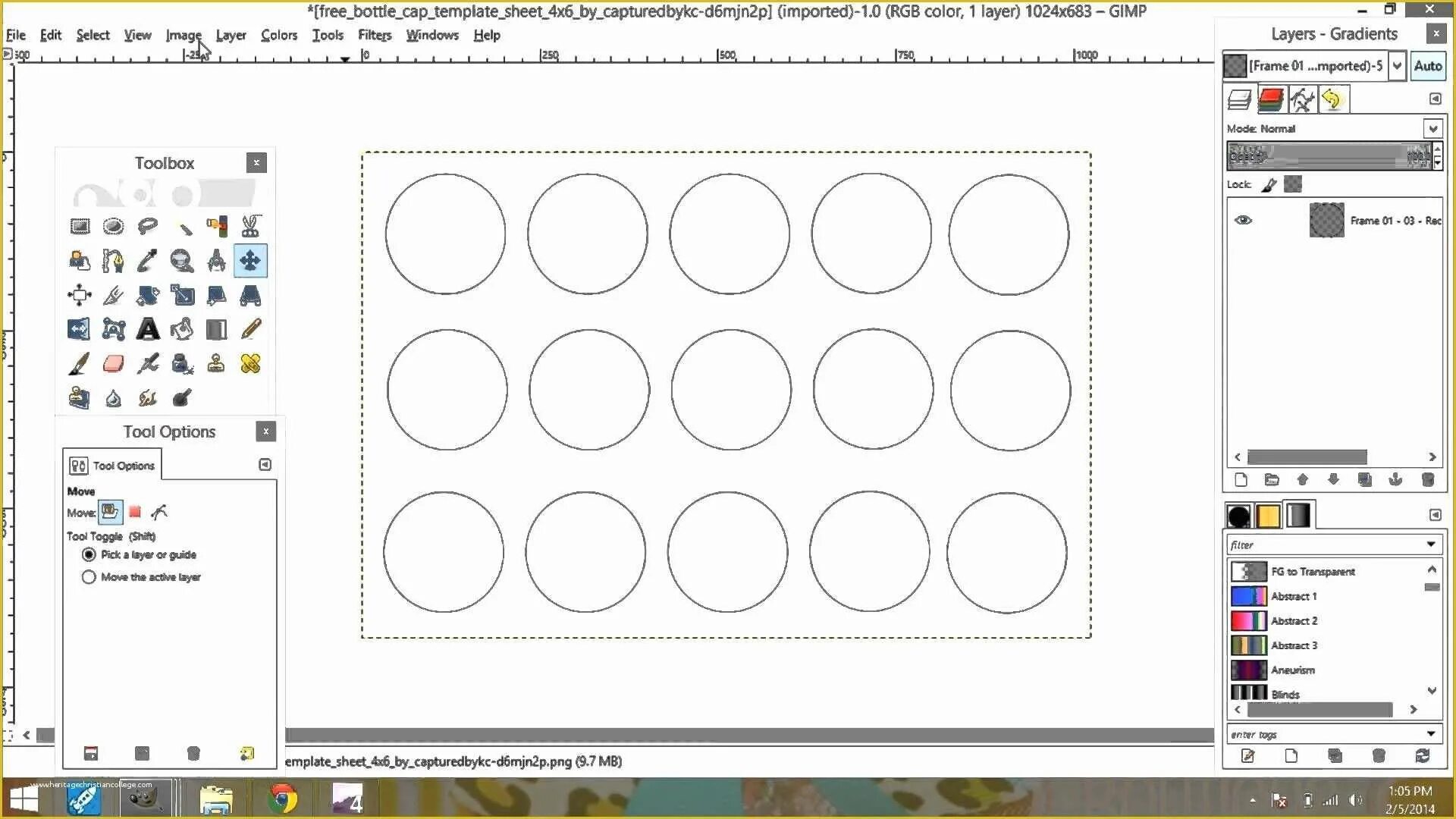The image size is (1456, 819).
Task: Select the Rectangle Select tool
Action: [x=80, y=226]
